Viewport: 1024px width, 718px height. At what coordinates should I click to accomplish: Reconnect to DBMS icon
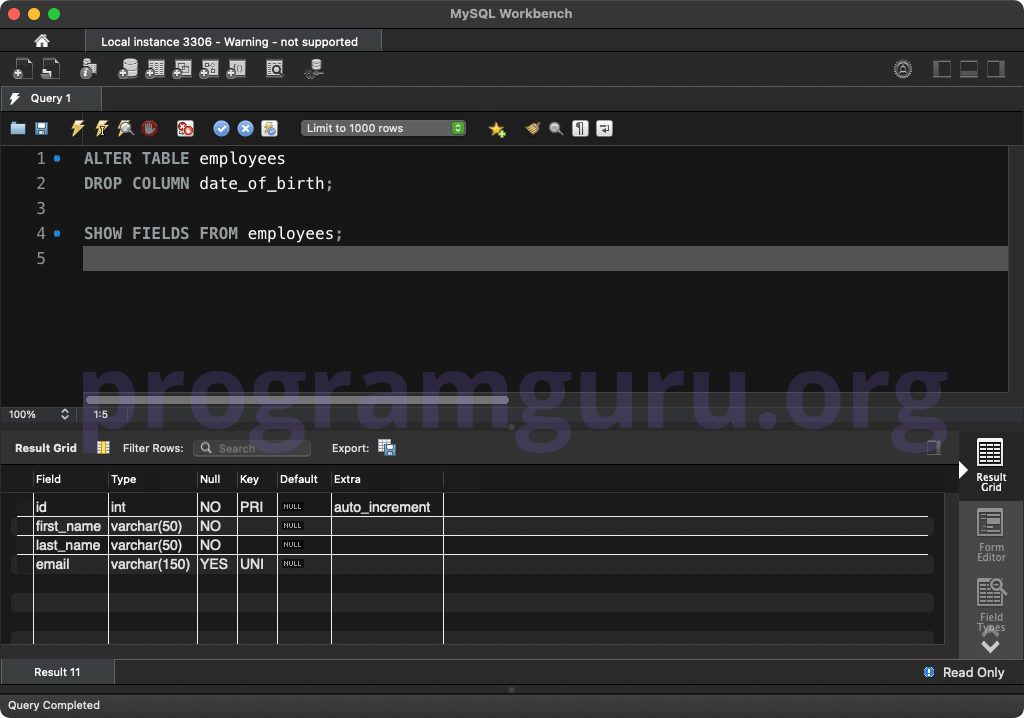pyautogui.click(x=314, y=69)
